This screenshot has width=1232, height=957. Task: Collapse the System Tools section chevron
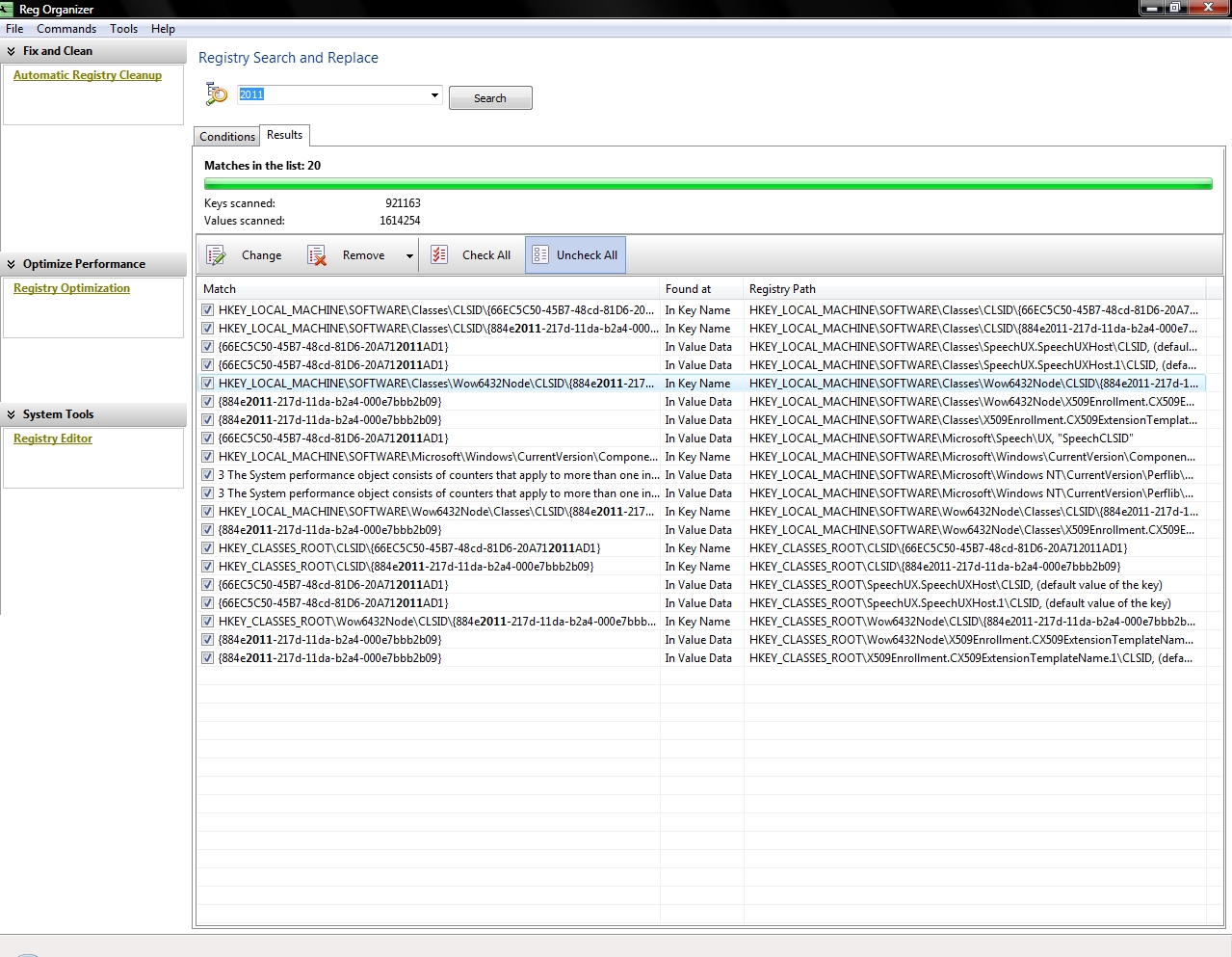coord(12,414)
